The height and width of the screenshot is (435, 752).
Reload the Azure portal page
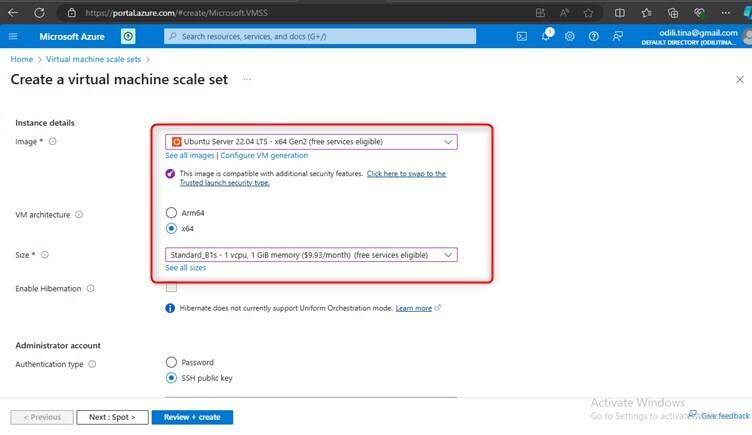point(39,13)
